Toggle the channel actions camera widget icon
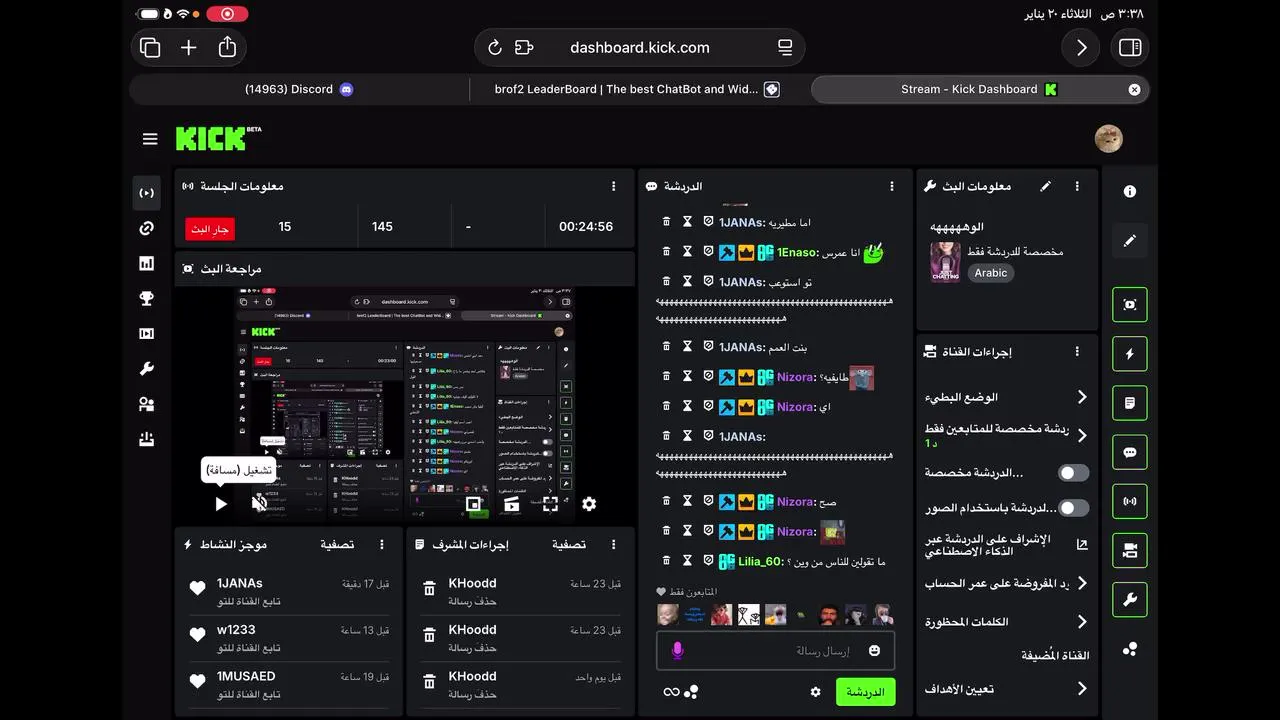 pos(1130,550)
